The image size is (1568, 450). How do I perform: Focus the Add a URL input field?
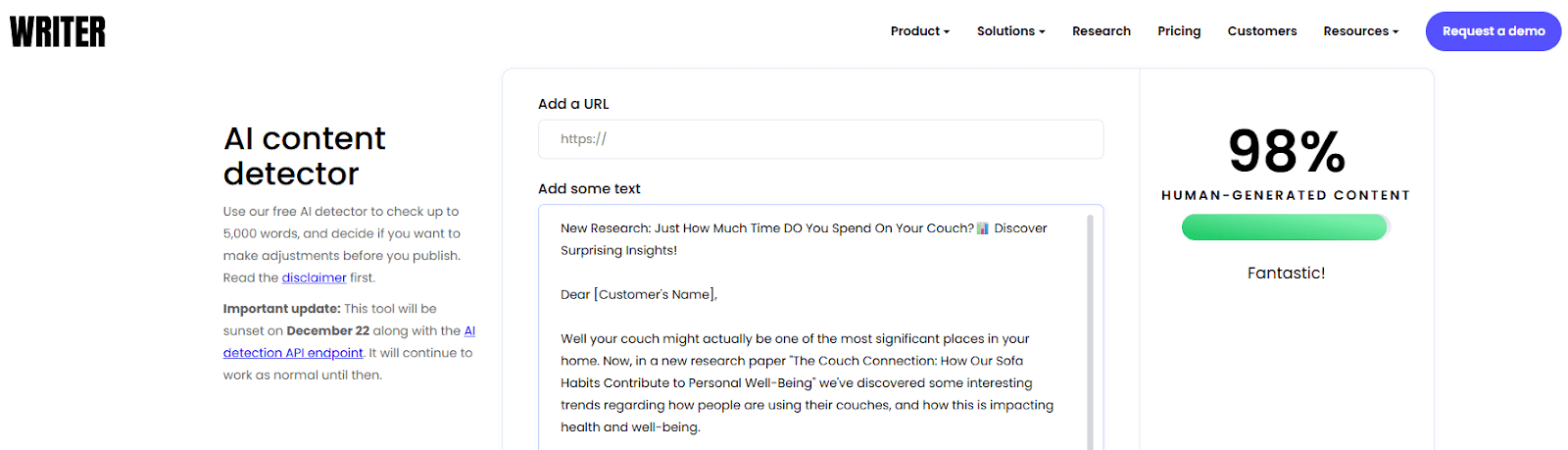[820, 139]
